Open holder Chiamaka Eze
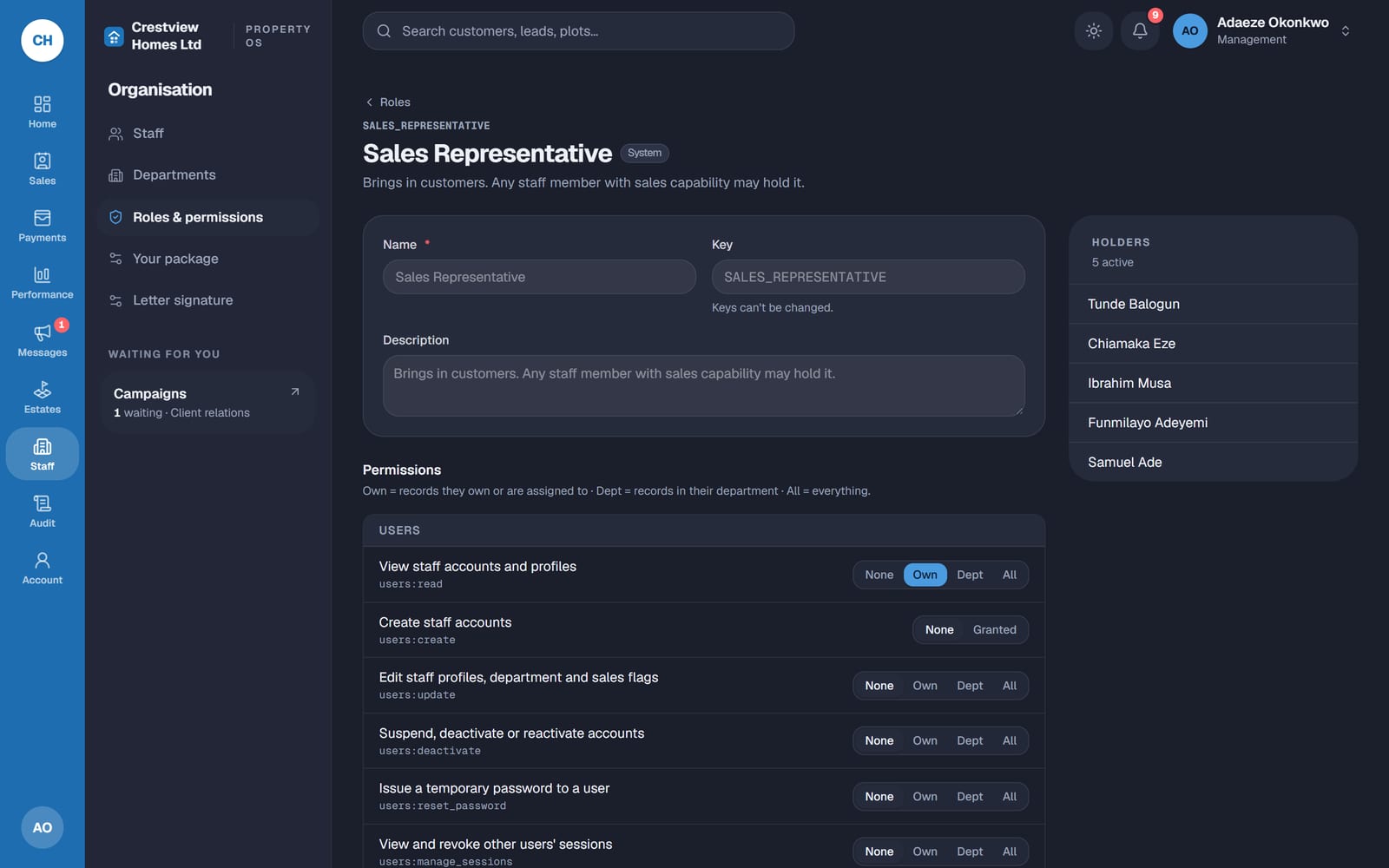Screen dimensions: 1389x868 pyautogui.click(x=1213, y=344)
